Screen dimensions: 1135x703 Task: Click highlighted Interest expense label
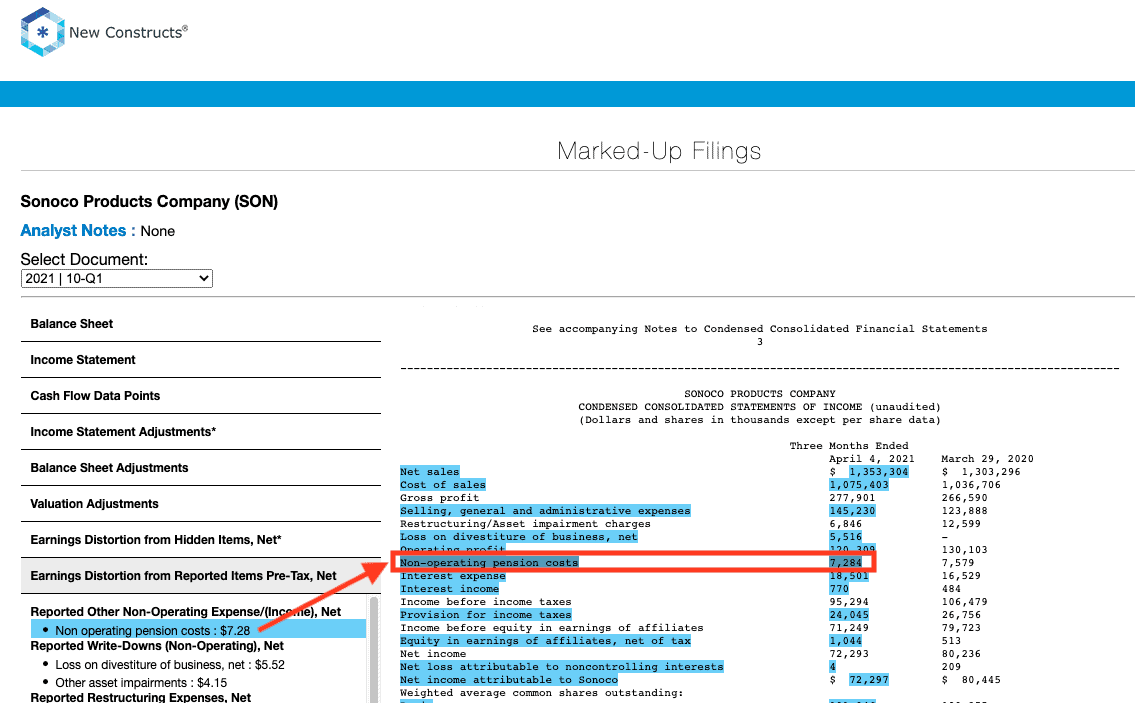click(452, 576)
